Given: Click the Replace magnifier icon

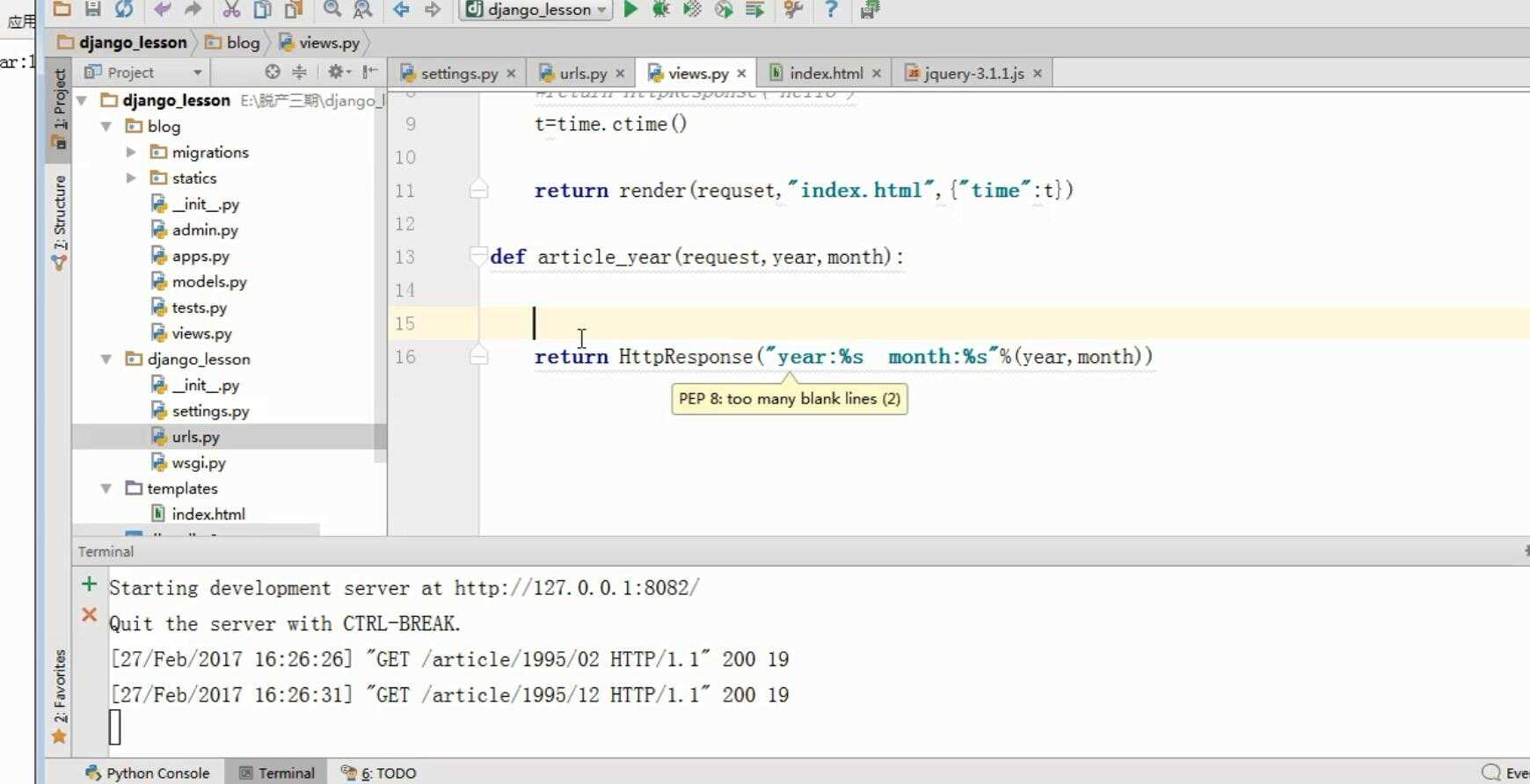Looking at the screenshot, I should (x=362, y=9).
